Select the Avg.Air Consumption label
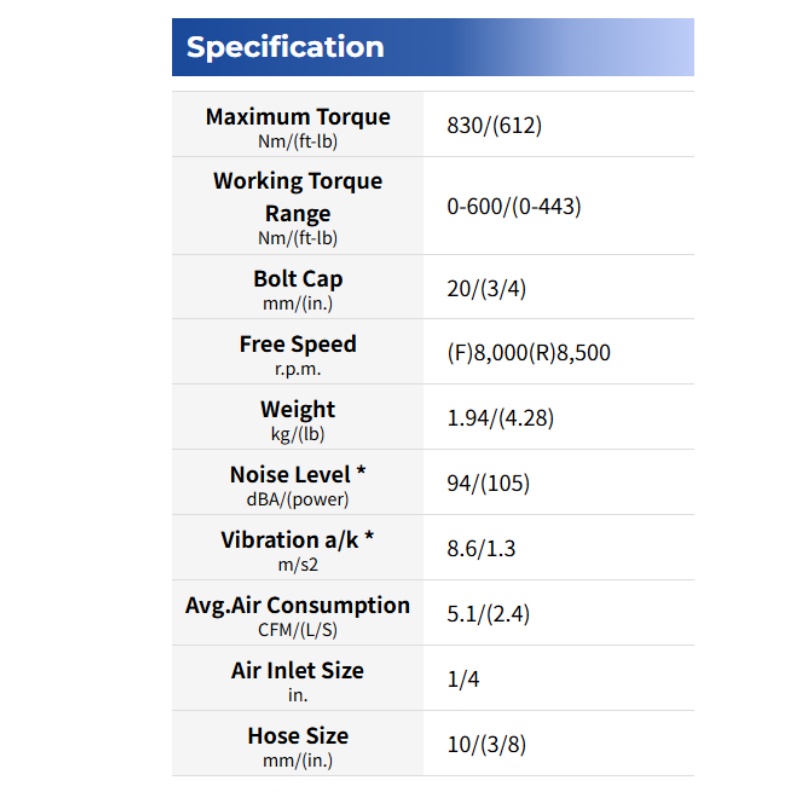This screenshot has height=800, width=800. pos(298,605)
